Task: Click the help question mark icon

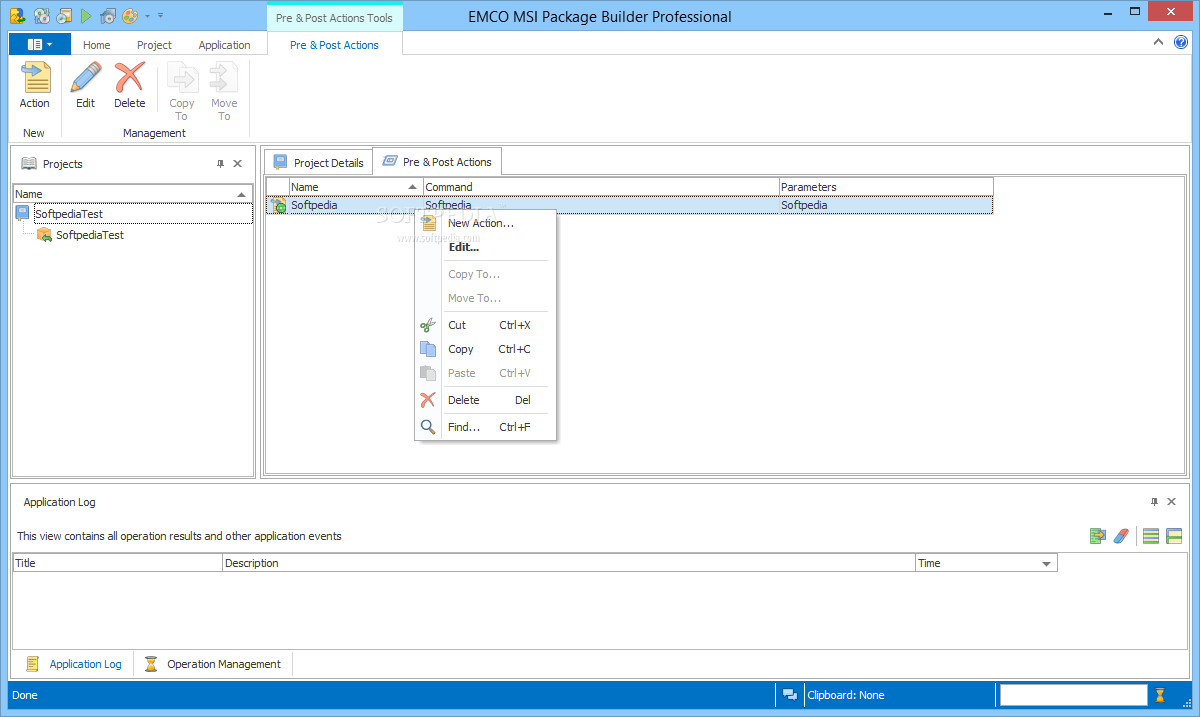Action: tap(1180, 42)
